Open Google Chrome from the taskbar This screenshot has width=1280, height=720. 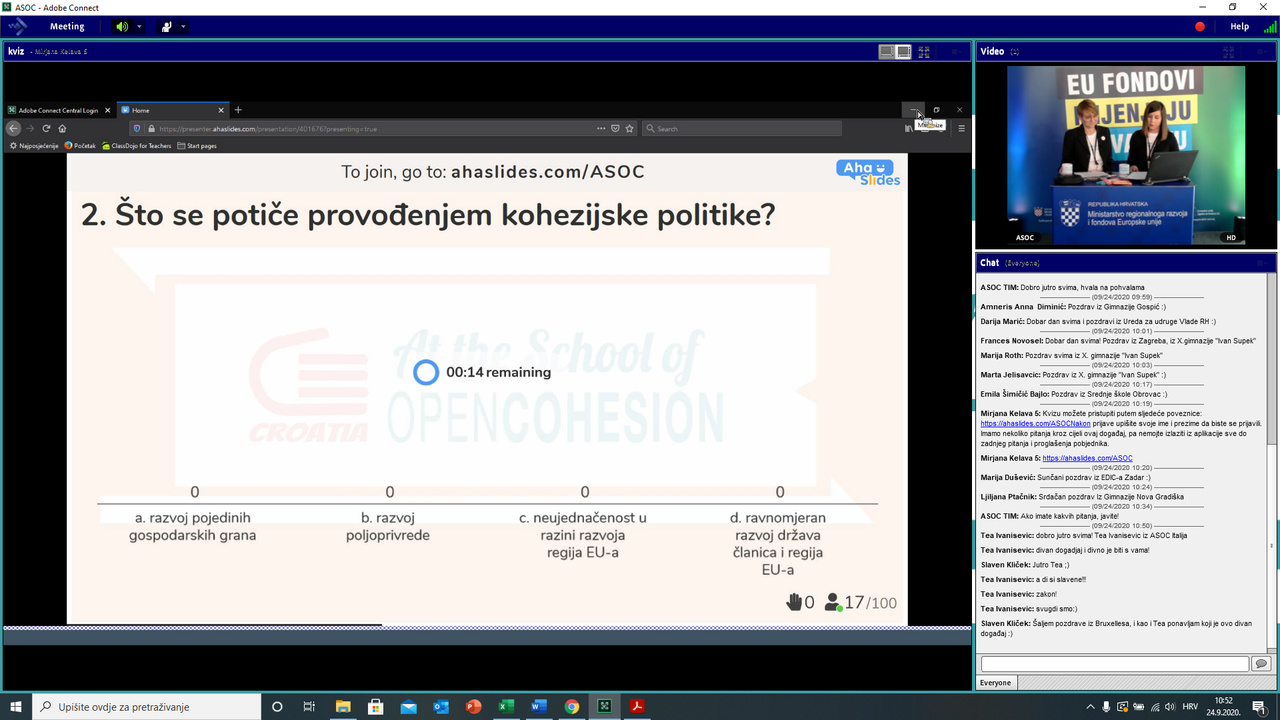pyautogui.click(x=571, y=707)
